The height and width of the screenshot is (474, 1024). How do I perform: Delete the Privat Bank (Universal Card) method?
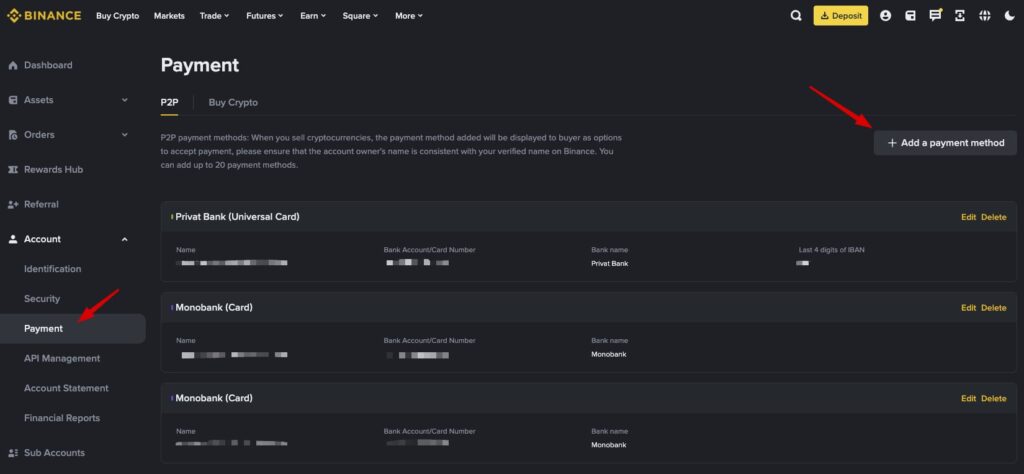[x=993, y=217]
